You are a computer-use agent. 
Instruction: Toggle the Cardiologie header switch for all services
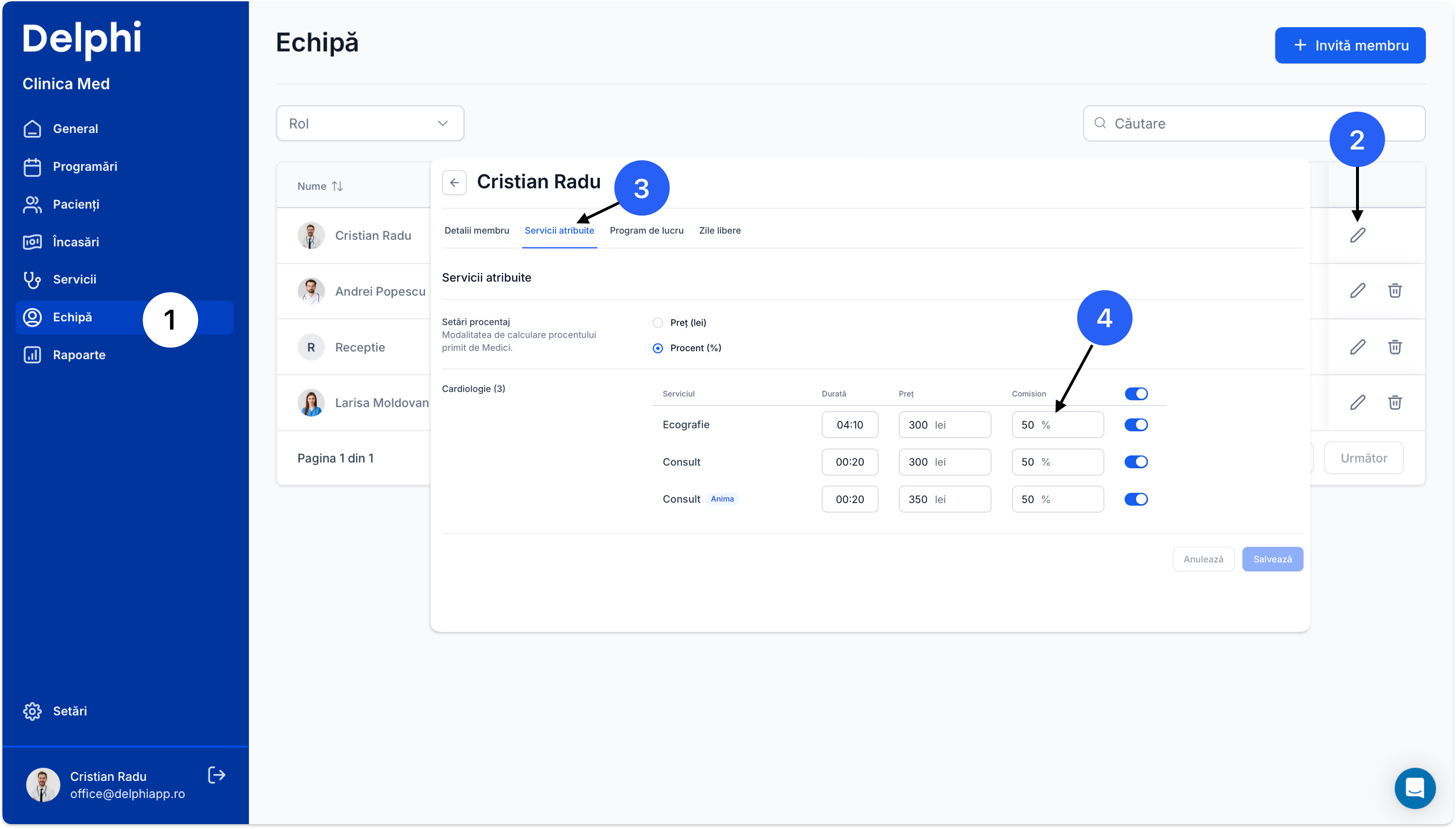[x=1136, y=394]
